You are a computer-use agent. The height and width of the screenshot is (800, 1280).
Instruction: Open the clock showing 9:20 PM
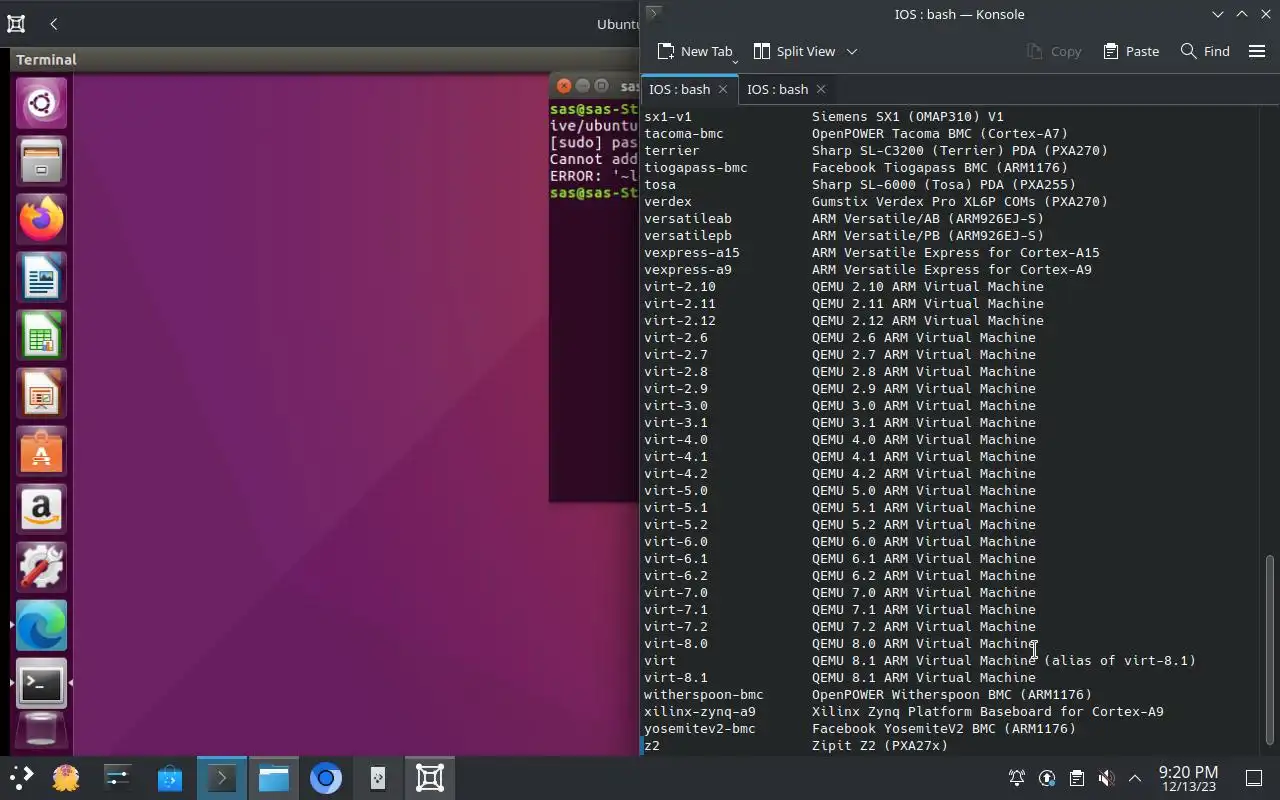point(1188,778)
